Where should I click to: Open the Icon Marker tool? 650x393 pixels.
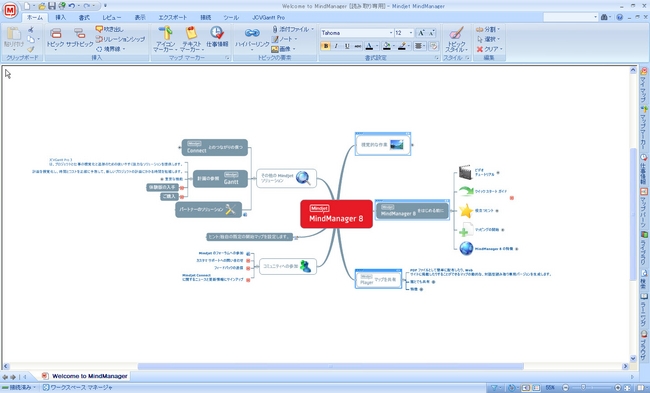tap(166, 33)
